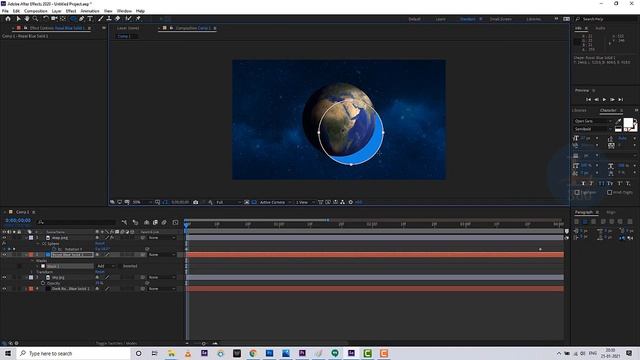The width and height of the screenshot is (640, 360).
Task: Click the Last Frame button in Preview
Action: tap(621, 100)
